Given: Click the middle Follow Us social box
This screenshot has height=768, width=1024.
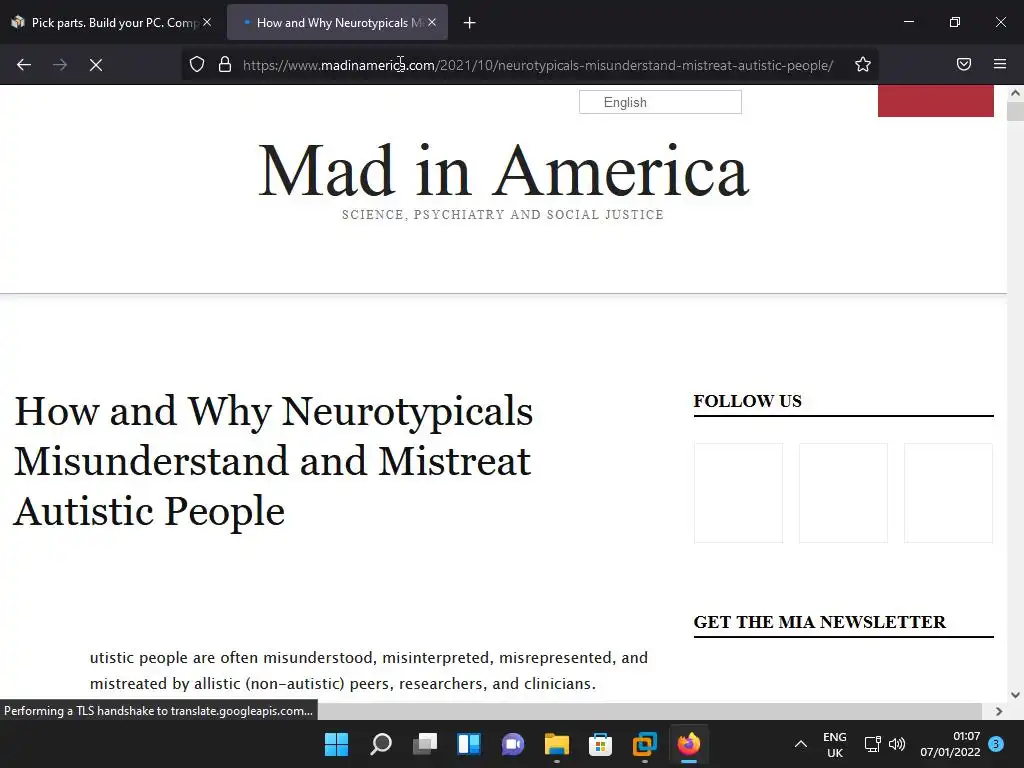Looking at the screenshot, I should (843, 493).
